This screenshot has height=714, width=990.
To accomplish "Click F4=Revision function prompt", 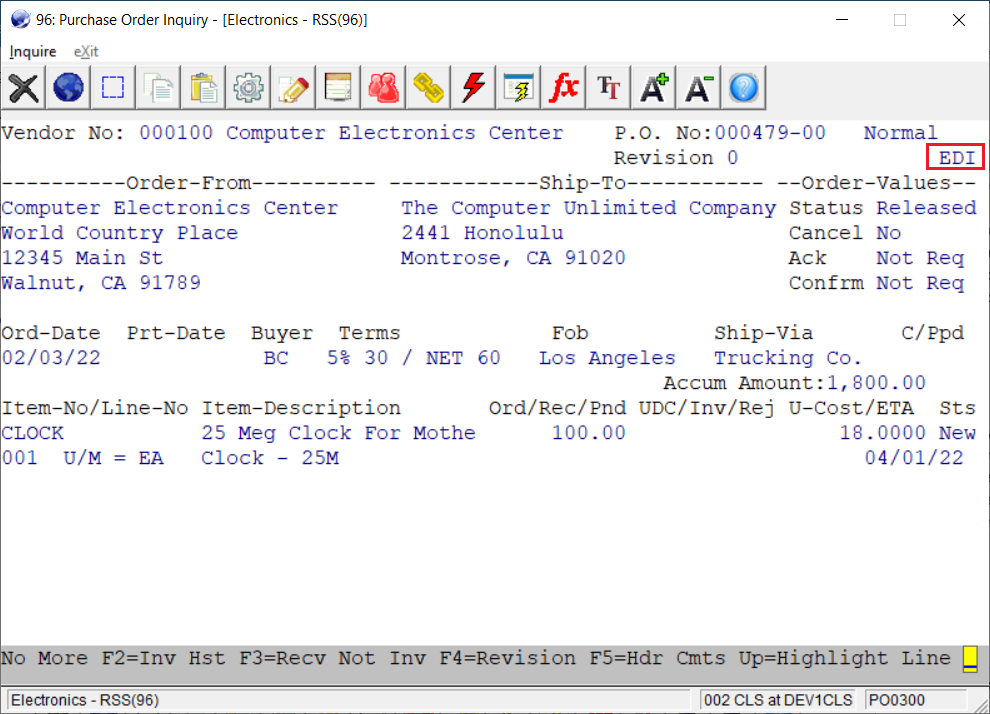I will [507, 658].
